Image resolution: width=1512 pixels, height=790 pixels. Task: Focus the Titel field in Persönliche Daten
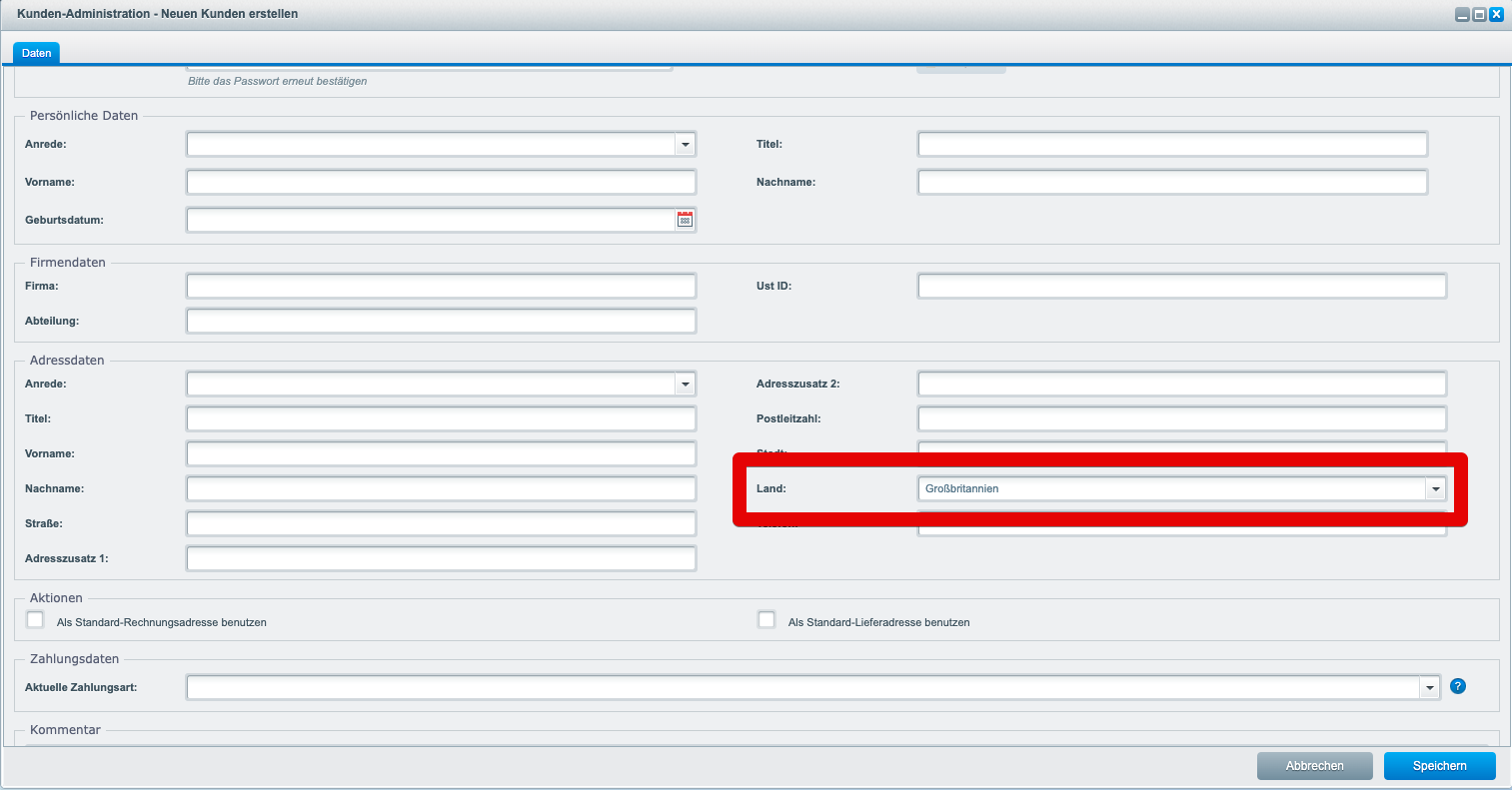point(1172,144)
